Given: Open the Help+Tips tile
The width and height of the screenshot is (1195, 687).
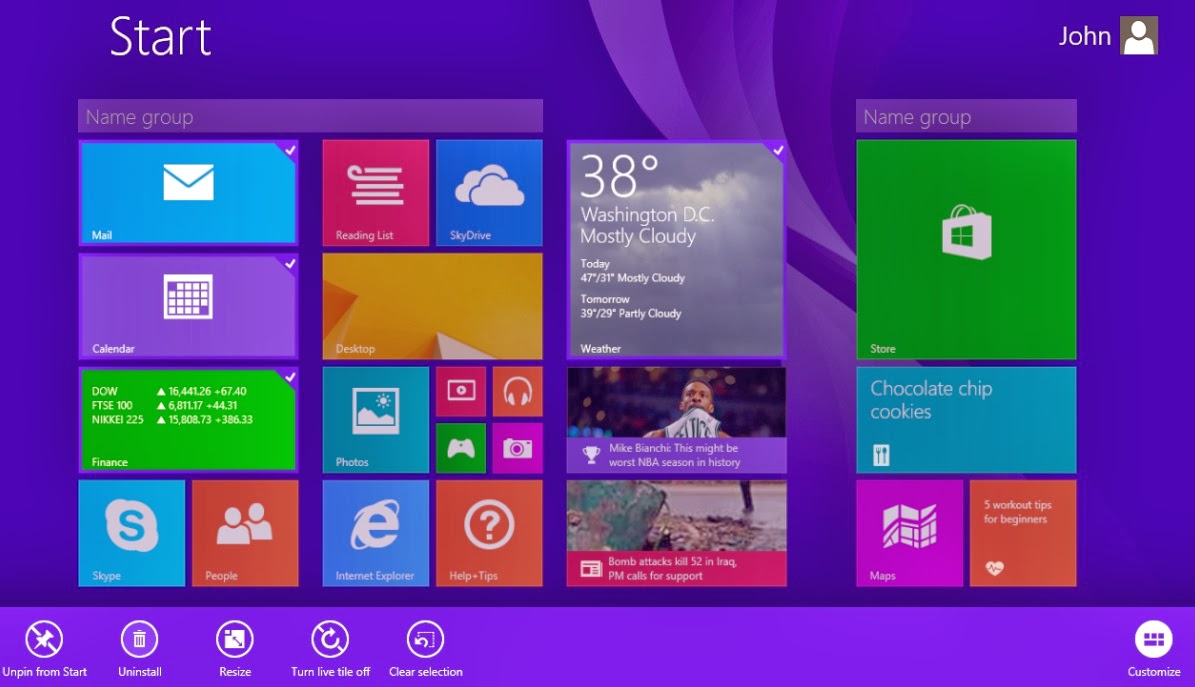Looking at the screenshot, I should (x=489, y=533).
